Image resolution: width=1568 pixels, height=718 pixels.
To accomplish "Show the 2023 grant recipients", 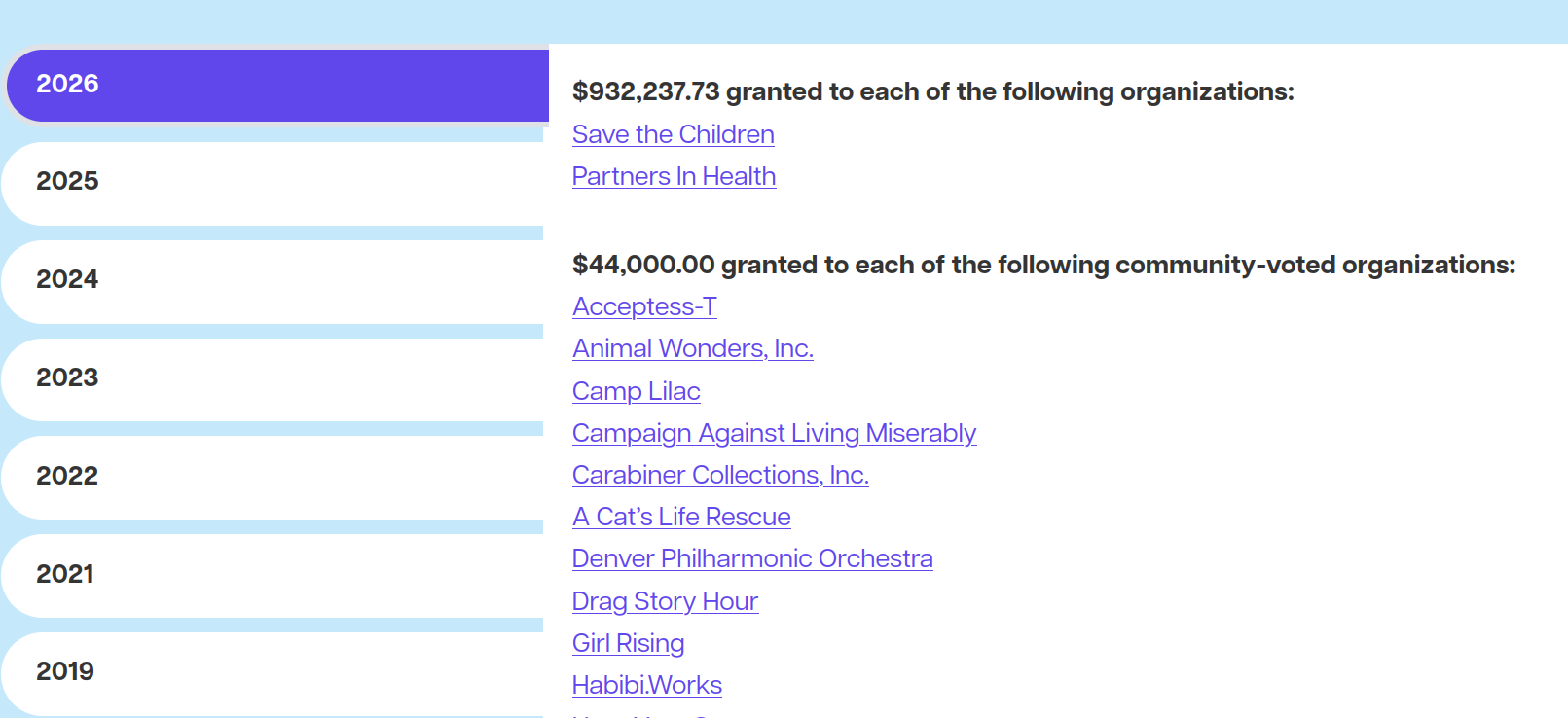I will click(x=273, y=379).
